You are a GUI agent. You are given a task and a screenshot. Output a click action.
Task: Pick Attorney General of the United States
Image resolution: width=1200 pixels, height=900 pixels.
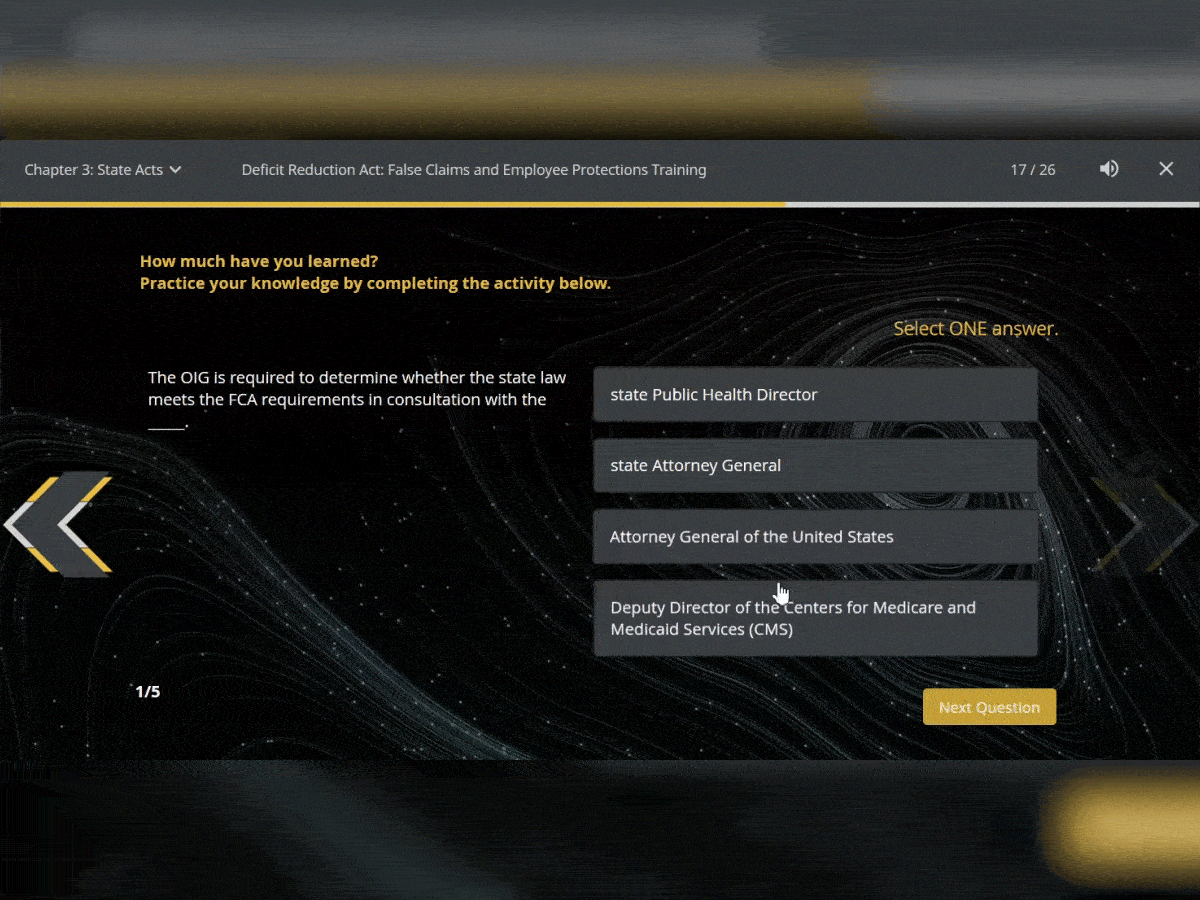815,537
